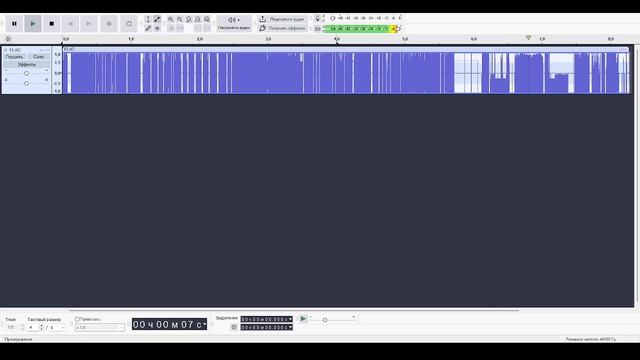Click the track pan slider knob

[x=27, y=83]
